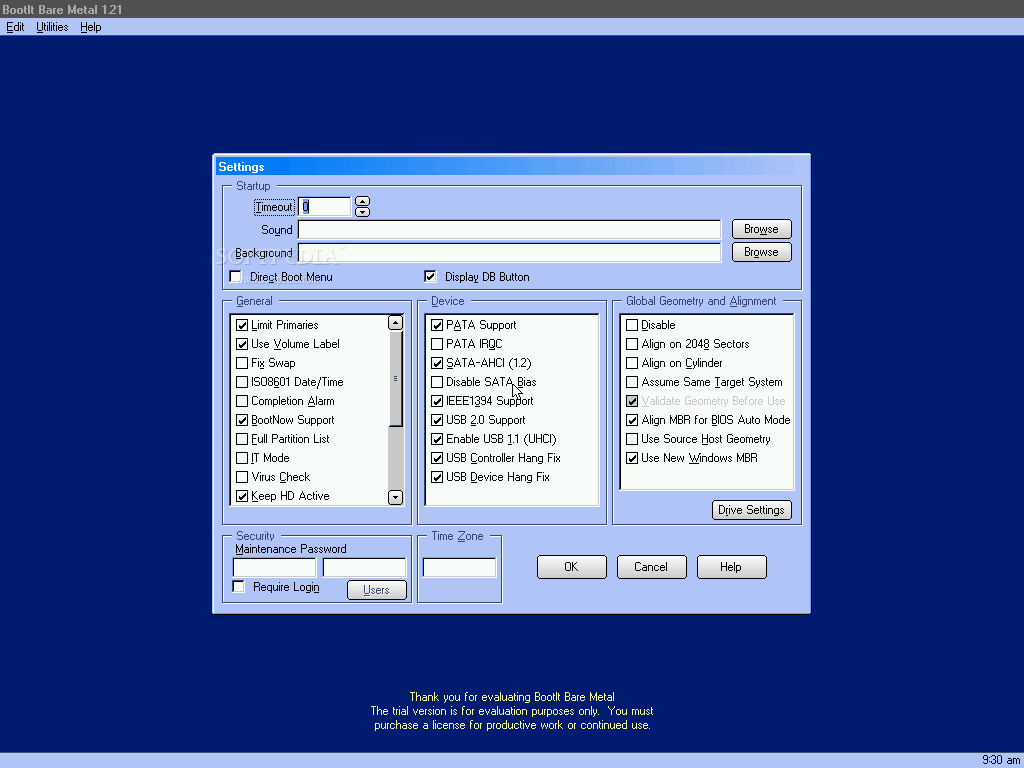
Task: Toggle Display DB Button checkbox
Action: click(430, 277)
